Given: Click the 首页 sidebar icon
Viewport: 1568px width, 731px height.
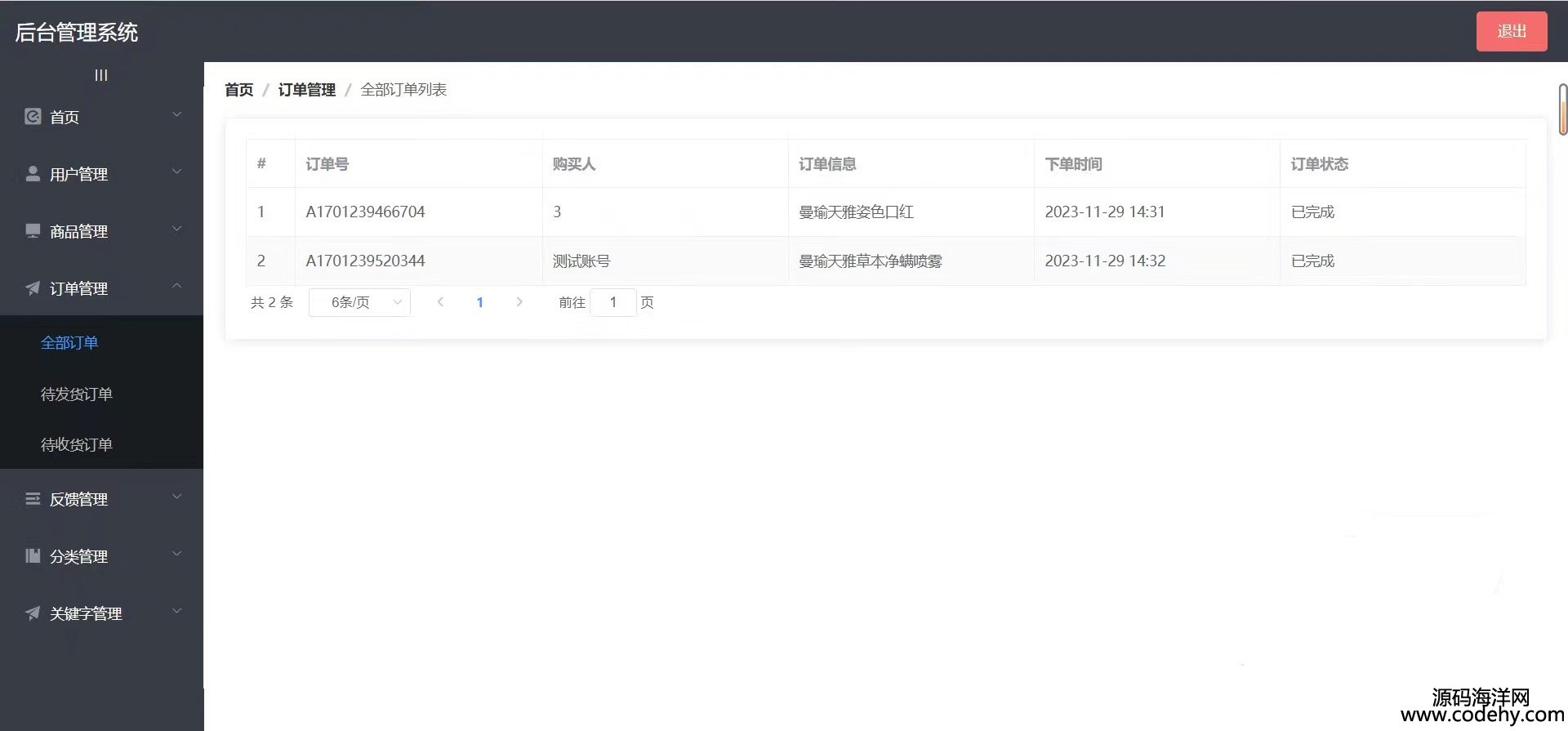Looking at the screenshot, I should (x=33, y=117).
